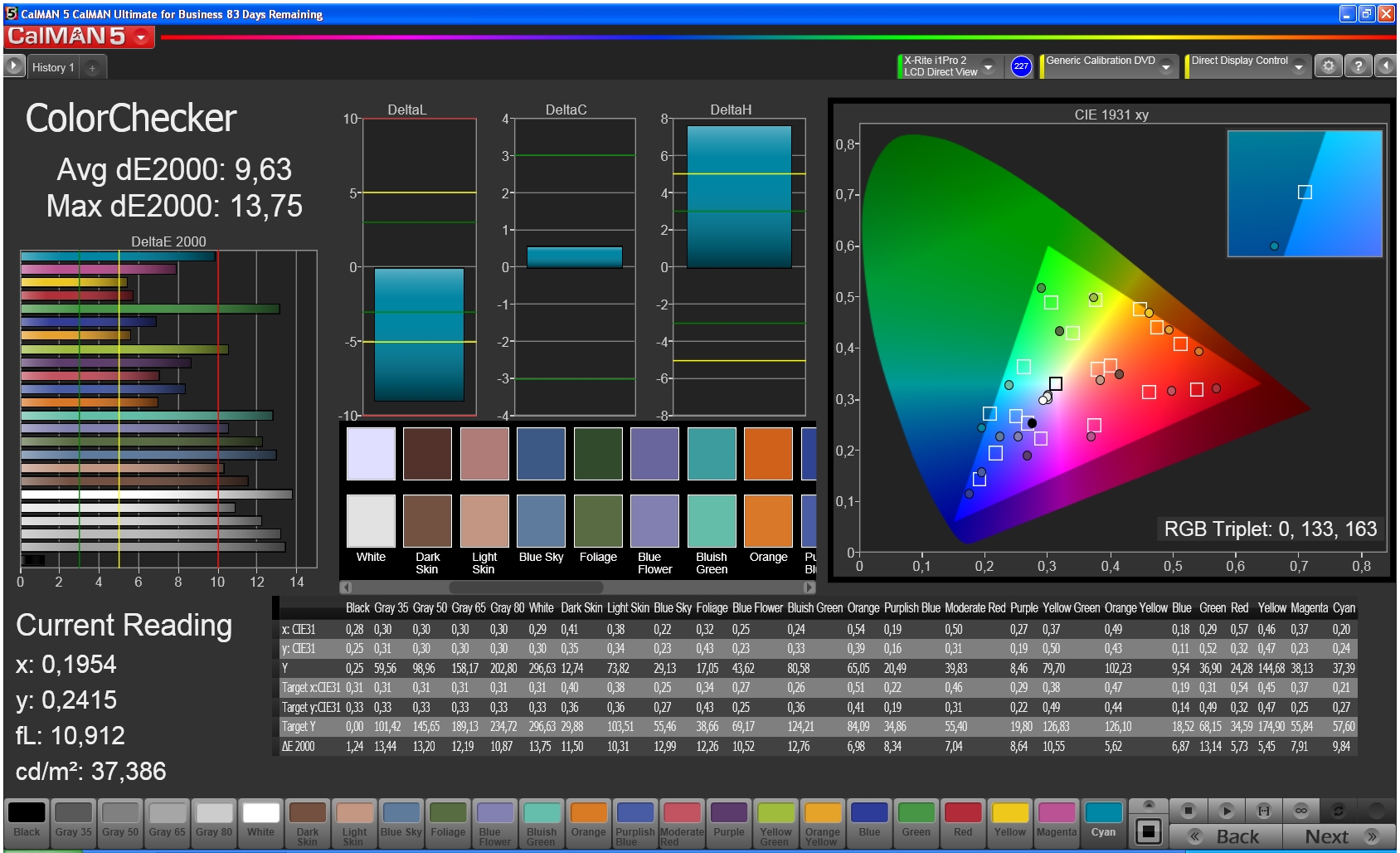
Task: Click the 'cd/m²: 37,386' reading
Action: pos(91,772)
